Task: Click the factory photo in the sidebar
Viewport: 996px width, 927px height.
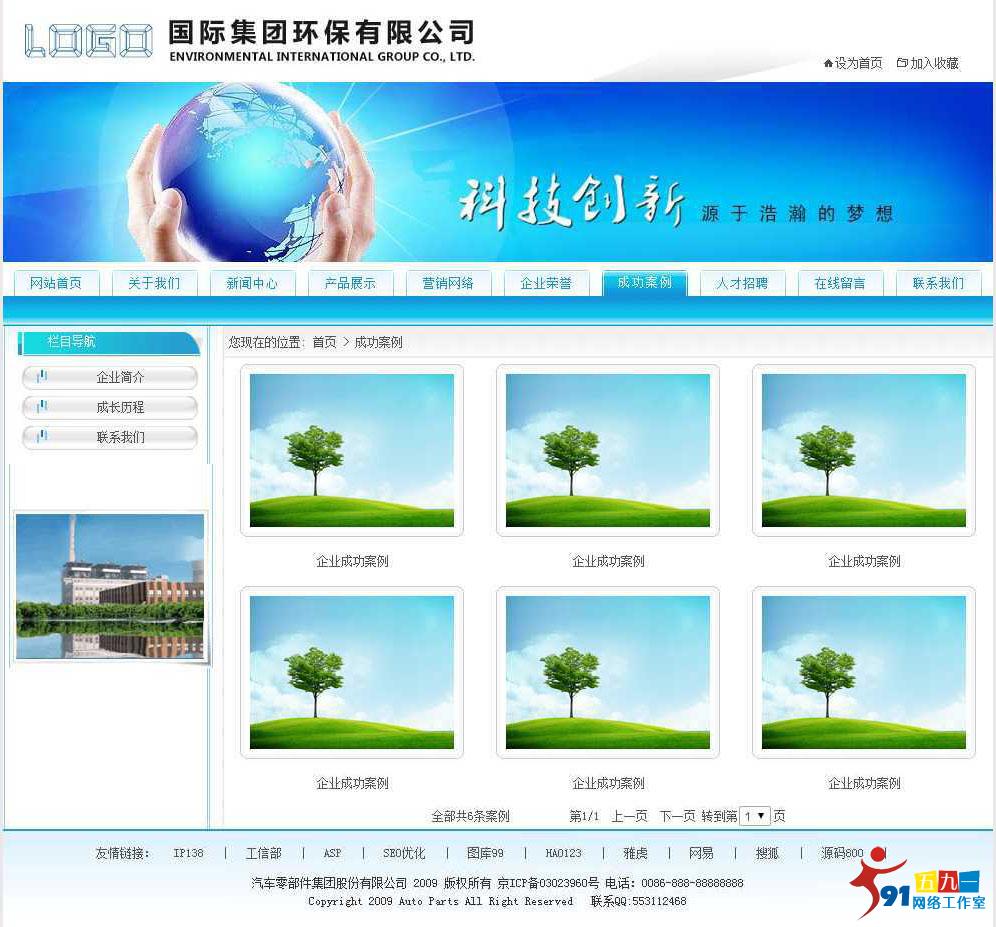Action: tap(110, 585)
